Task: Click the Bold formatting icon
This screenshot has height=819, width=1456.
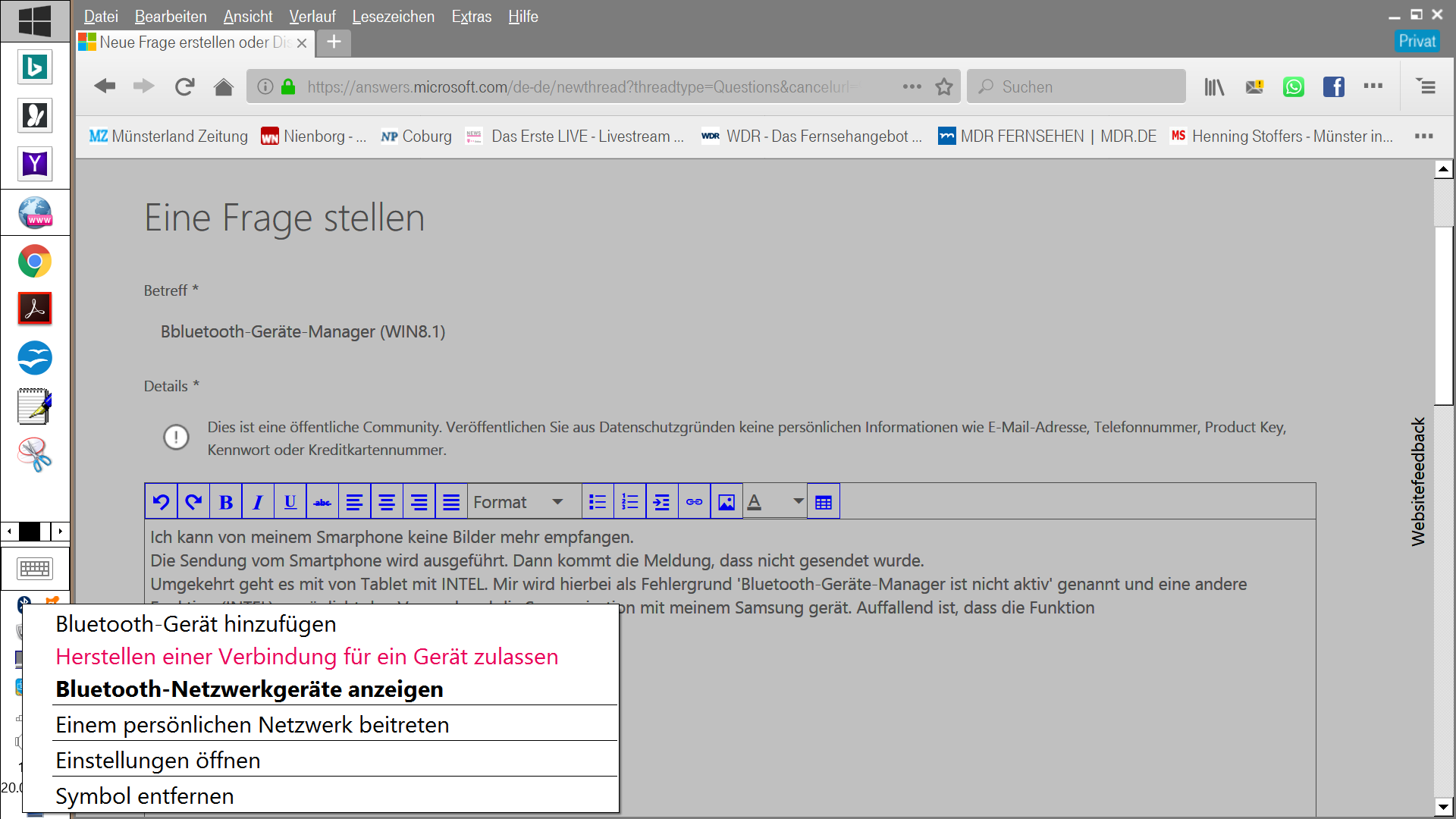Action: [x=225, y=501]
